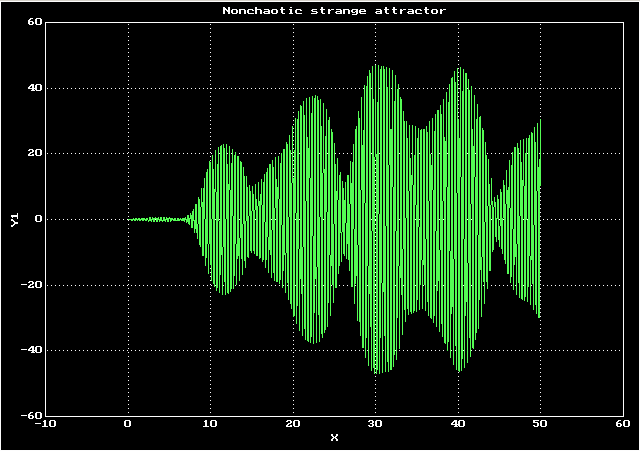This screenshot has width=640, height=451.
Task: Click the 'Nonchaotic strange attractor' plot title
Action: [x=334, y=11]
